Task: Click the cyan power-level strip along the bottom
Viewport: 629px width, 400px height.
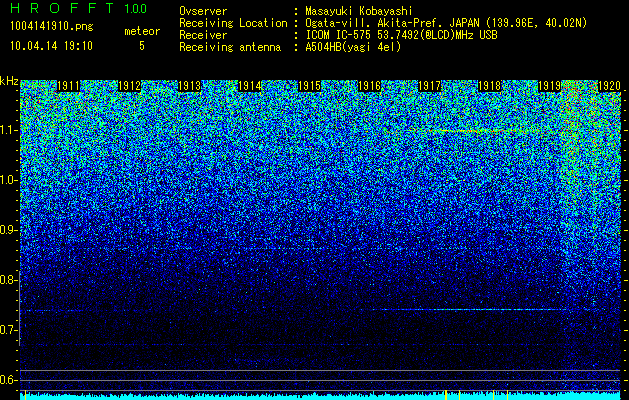Action: coord(320,396)
